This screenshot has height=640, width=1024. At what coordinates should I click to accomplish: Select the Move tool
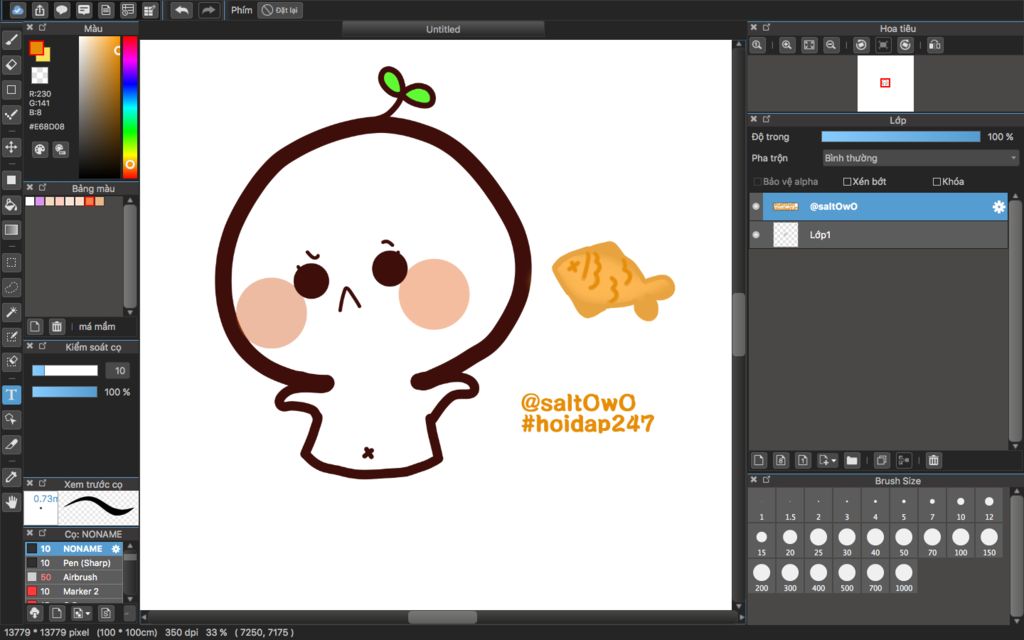pos(11,147)
